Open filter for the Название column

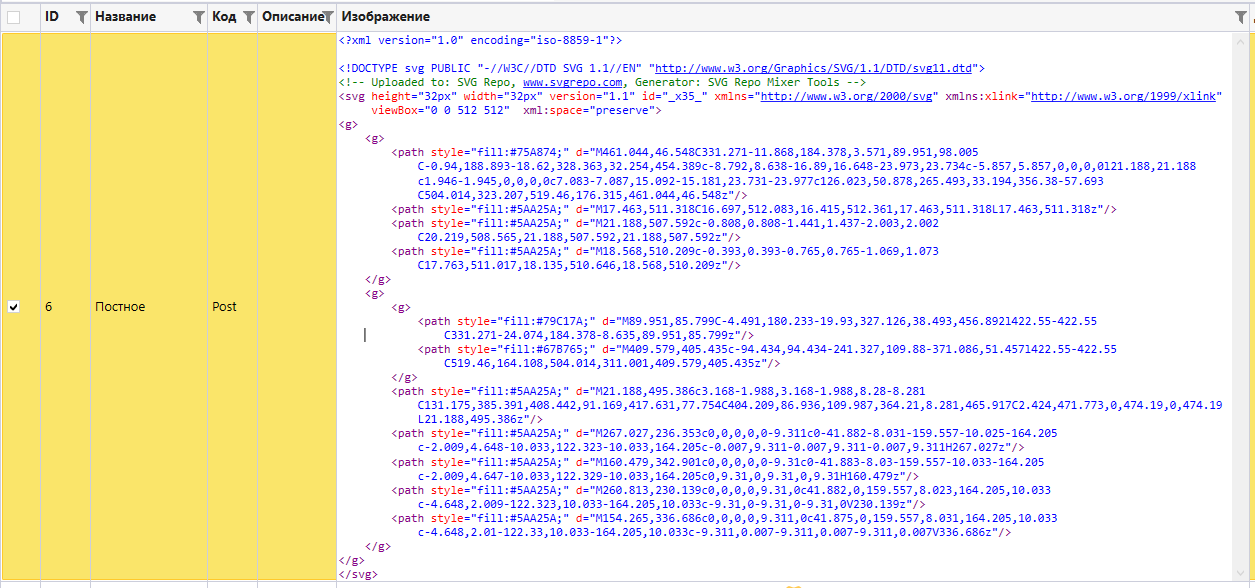pos(198,17)
